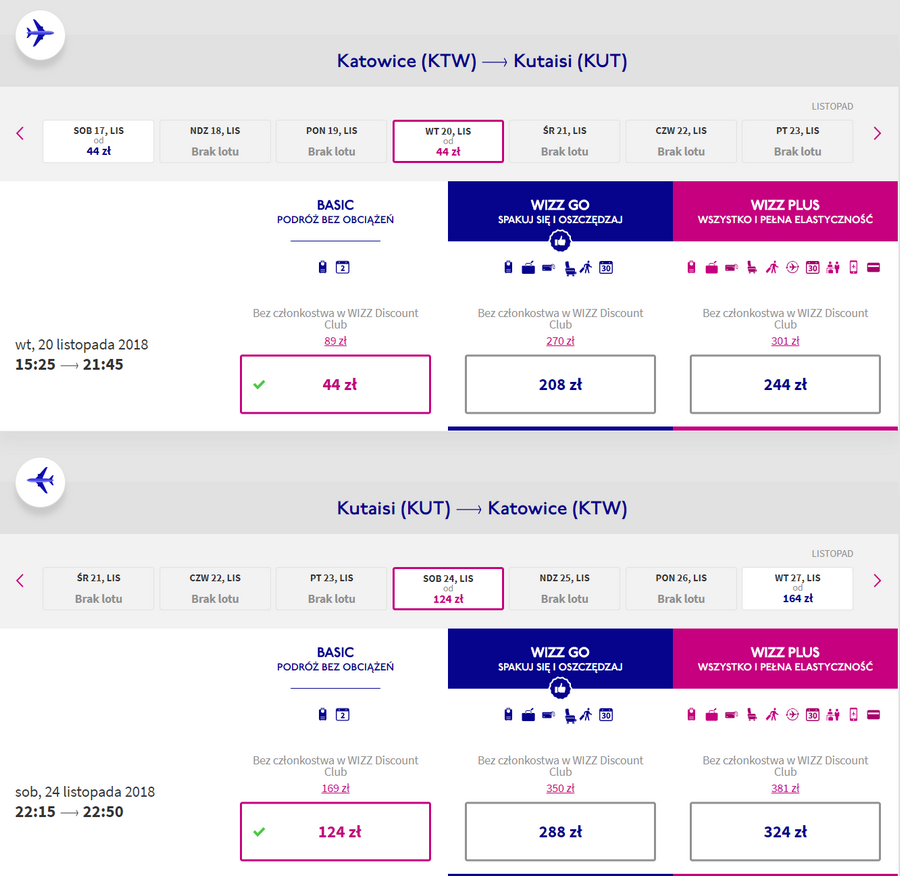900x876 pixels.
Task: Show earlier outbound dates with left arrow
Action: point(20,134)
